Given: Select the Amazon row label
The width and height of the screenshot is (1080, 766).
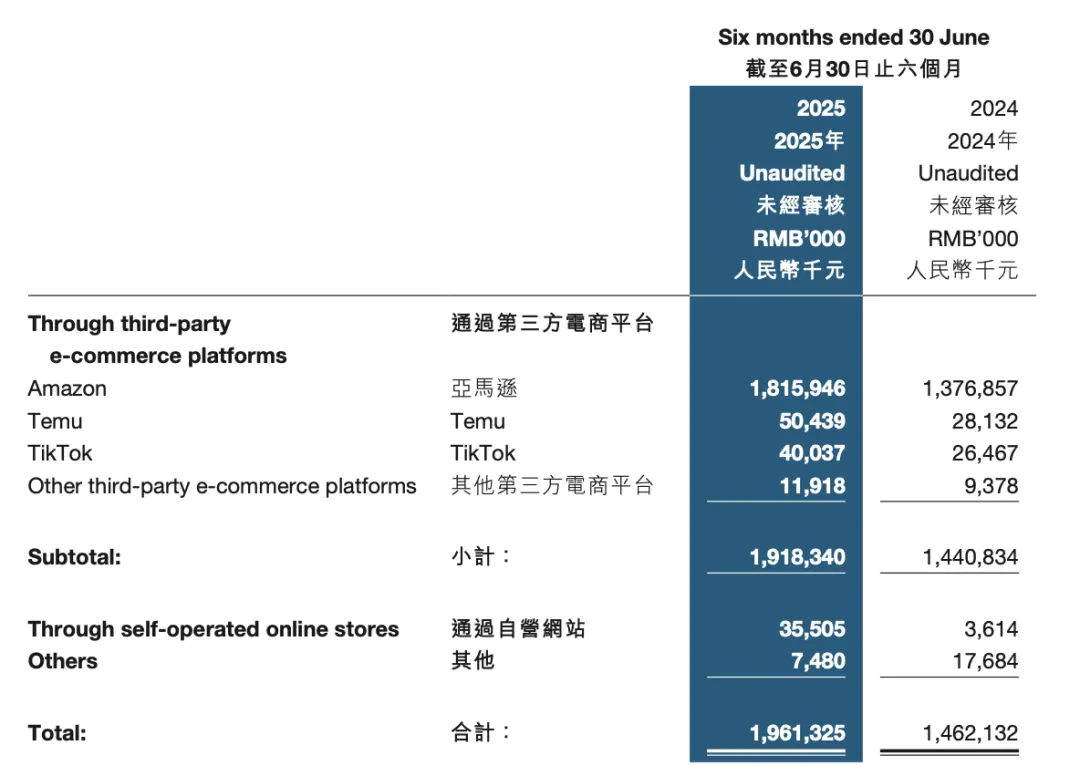Looking at the screenshot, I should [67, 389].
